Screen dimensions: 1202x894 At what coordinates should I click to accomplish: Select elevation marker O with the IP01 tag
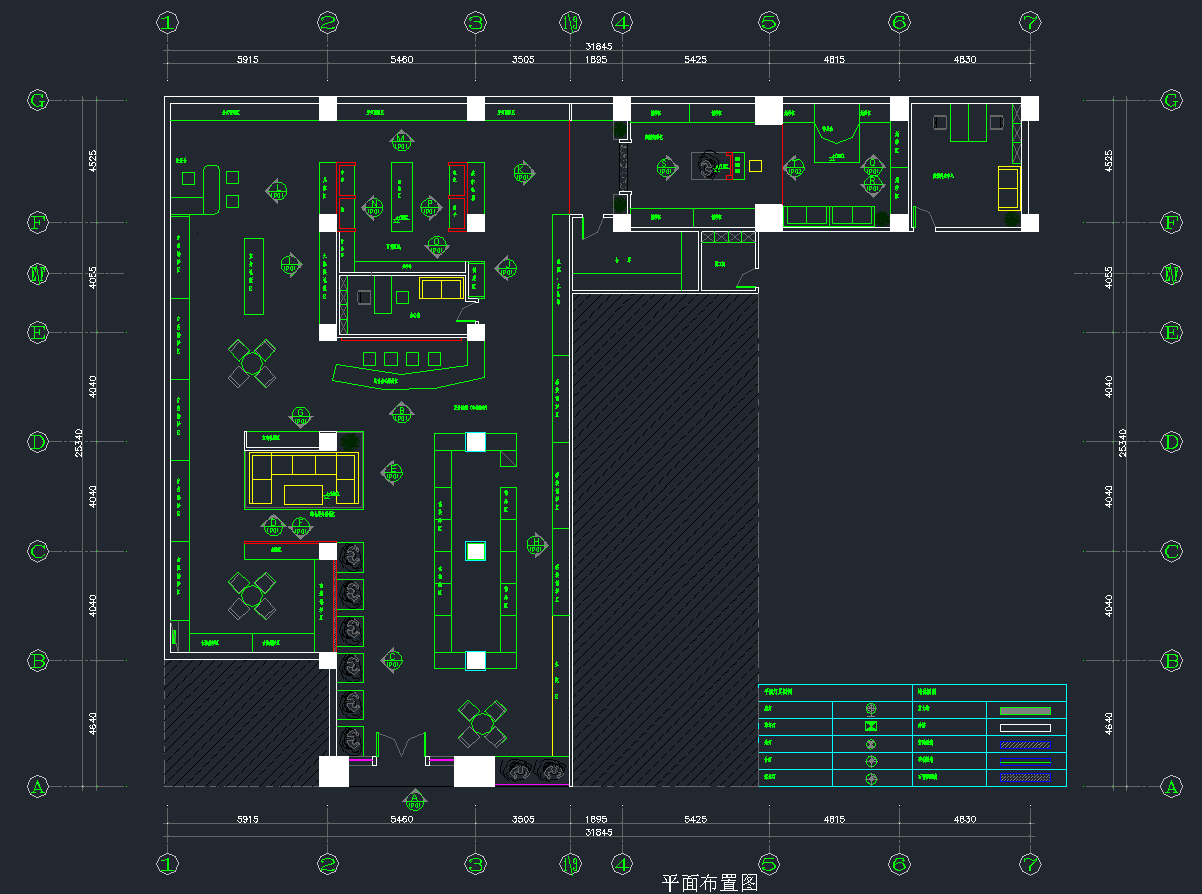tap(437, 244)
